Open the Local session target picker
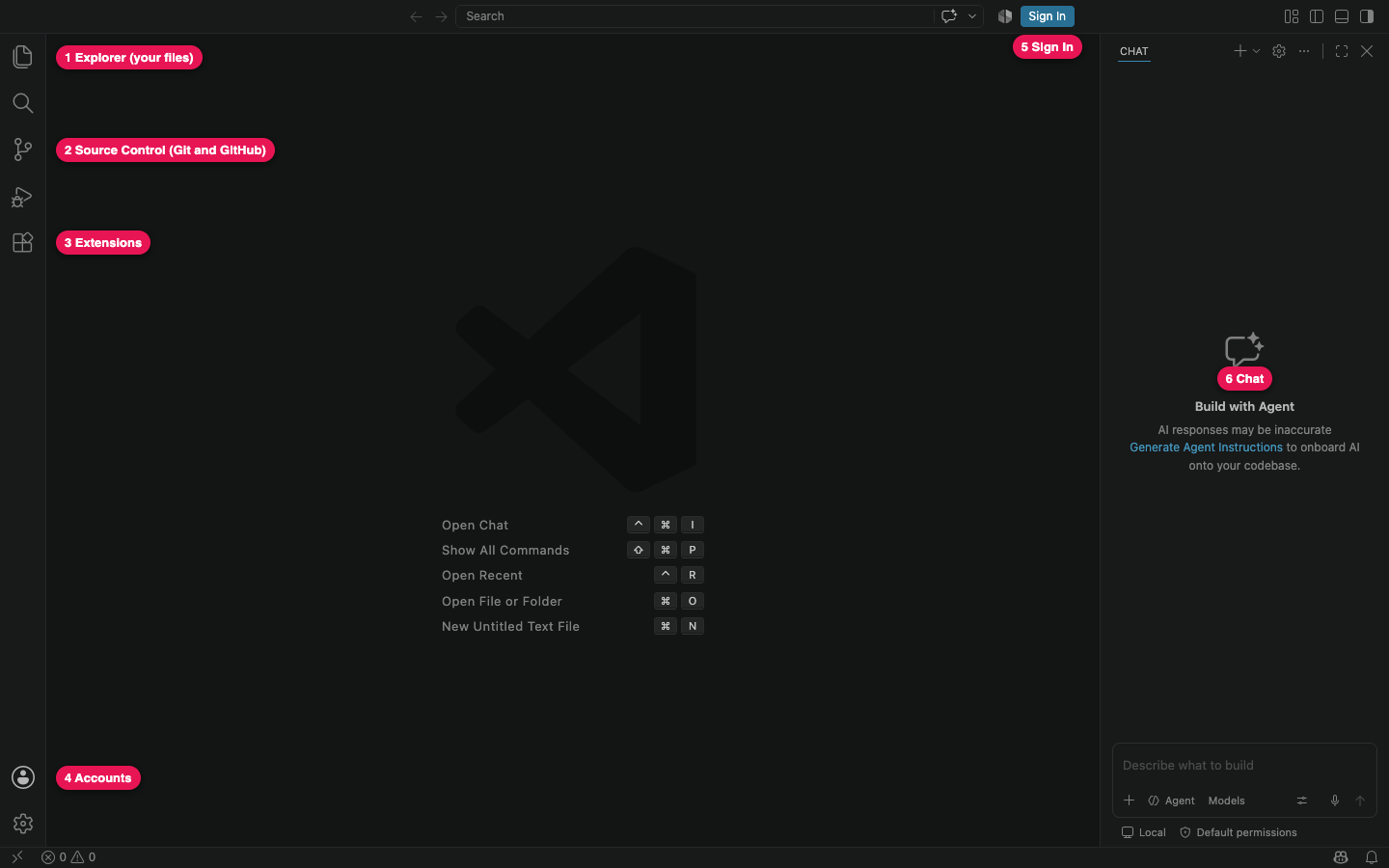Viewport: 1389px width, 868px height. click(x=1144, y=832)
